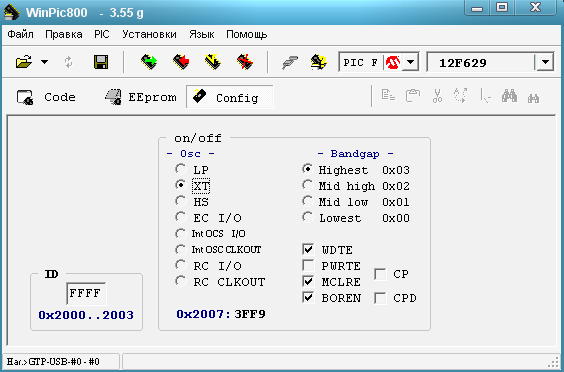The image size is (564, 372).
Task: Click the large binoculars find icon
Action: [x=509, y=96]
